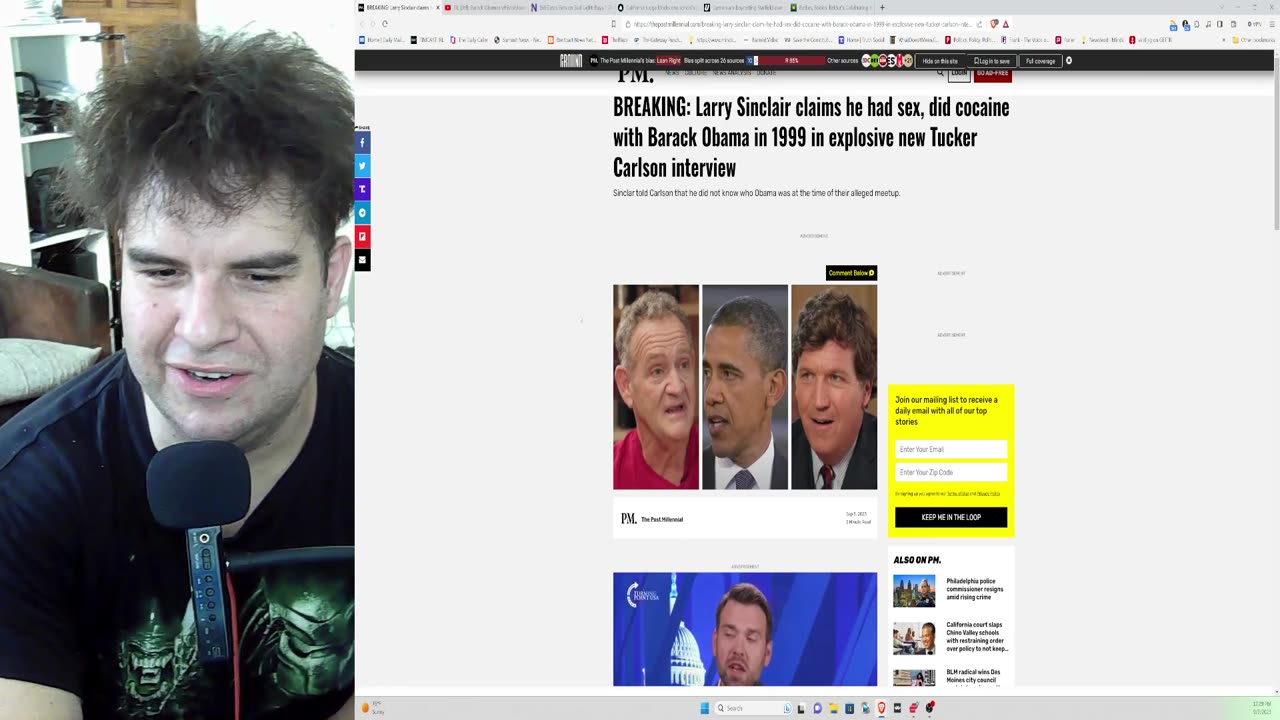Share article by email sidebar icon
Screen dimensions: 1280x720
362,259
